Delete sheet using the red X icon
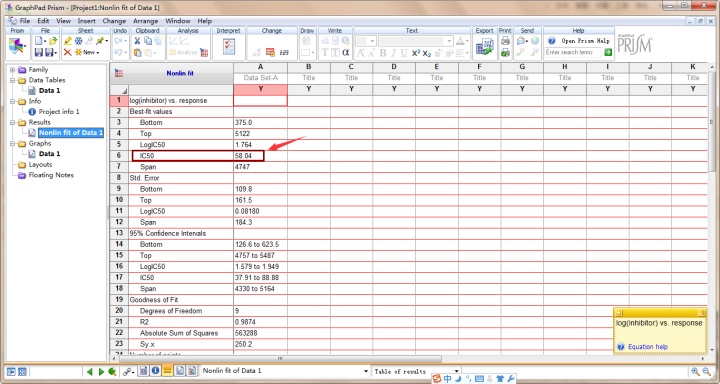The width and height of the screenshot is (720, 384). click(68, 52)
